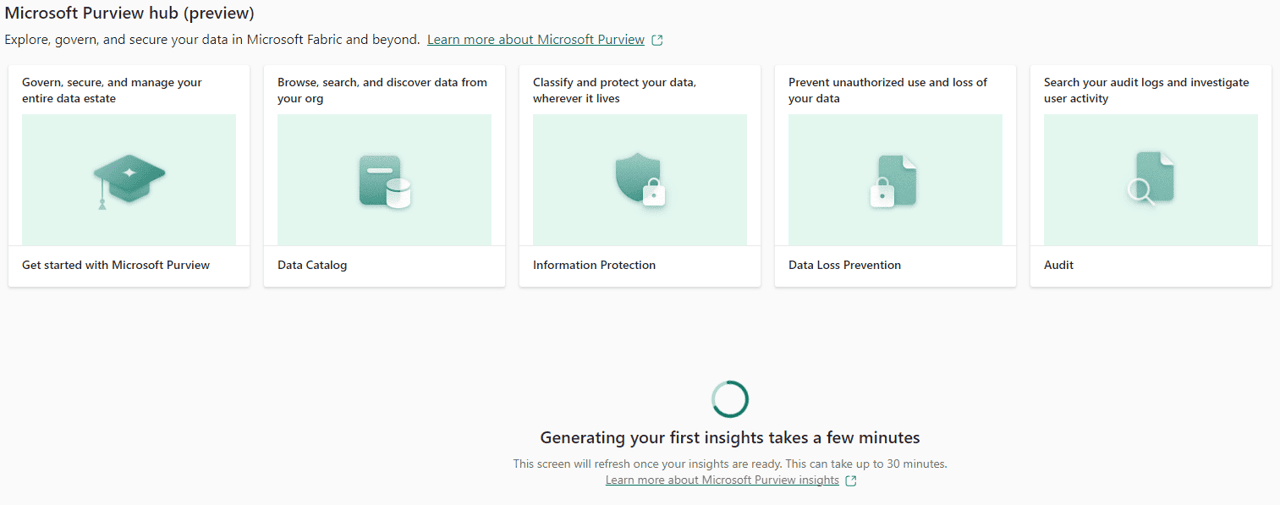Click 'Govern, secure, and manage your entire data estate' text
The height and width of the screenshot is (505, 1280).
(x=112, y=90)
